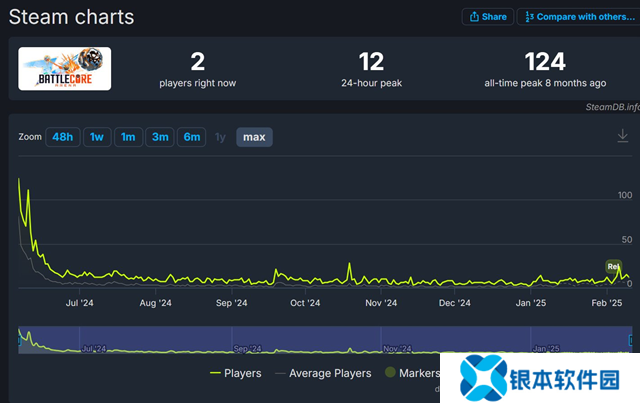640x403 pixels.
Task: Set zoom to 3m
Action: (160, 137)
